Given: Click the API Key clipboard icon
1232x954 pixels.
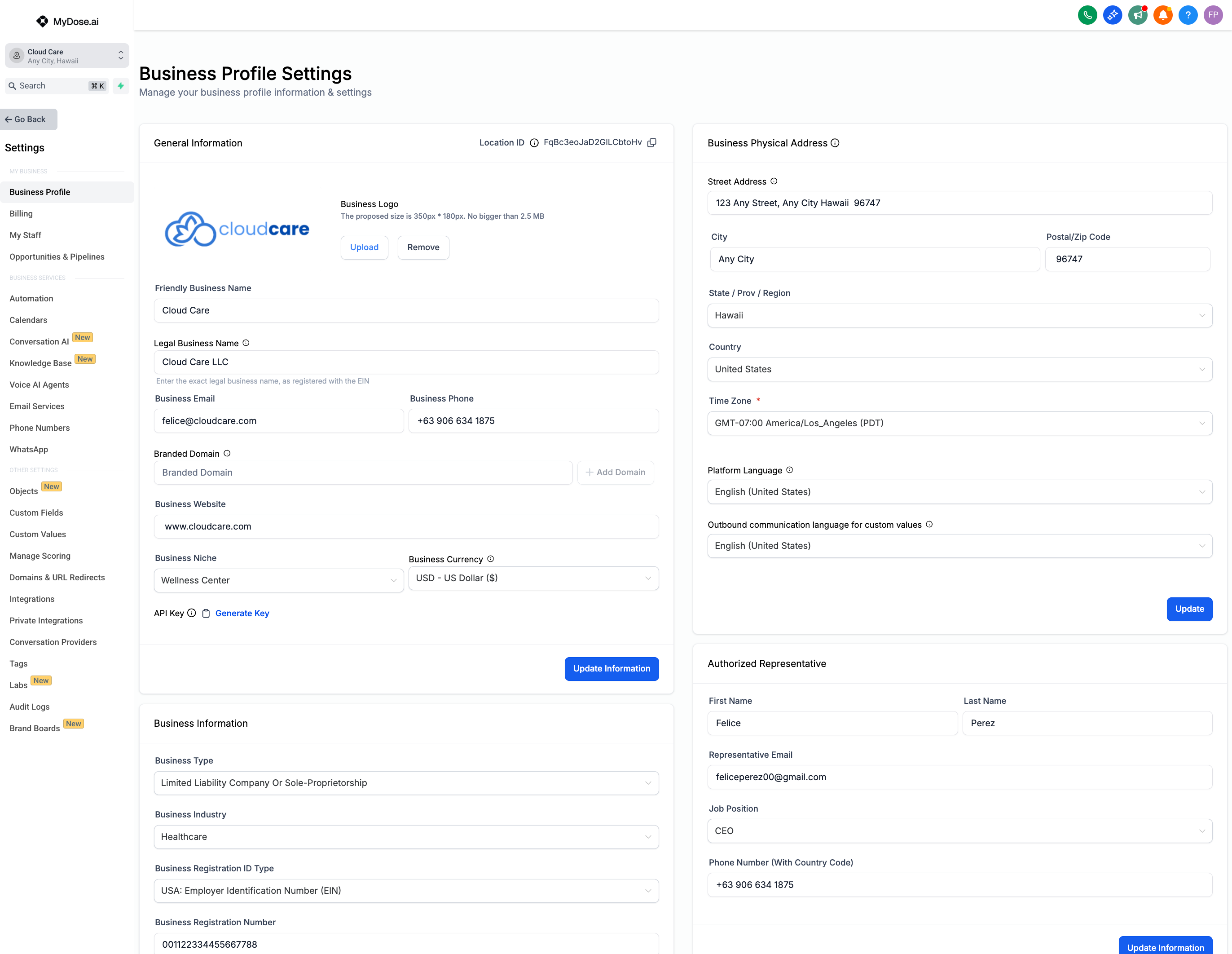Looking at the screenshot, I should [206, 613].
